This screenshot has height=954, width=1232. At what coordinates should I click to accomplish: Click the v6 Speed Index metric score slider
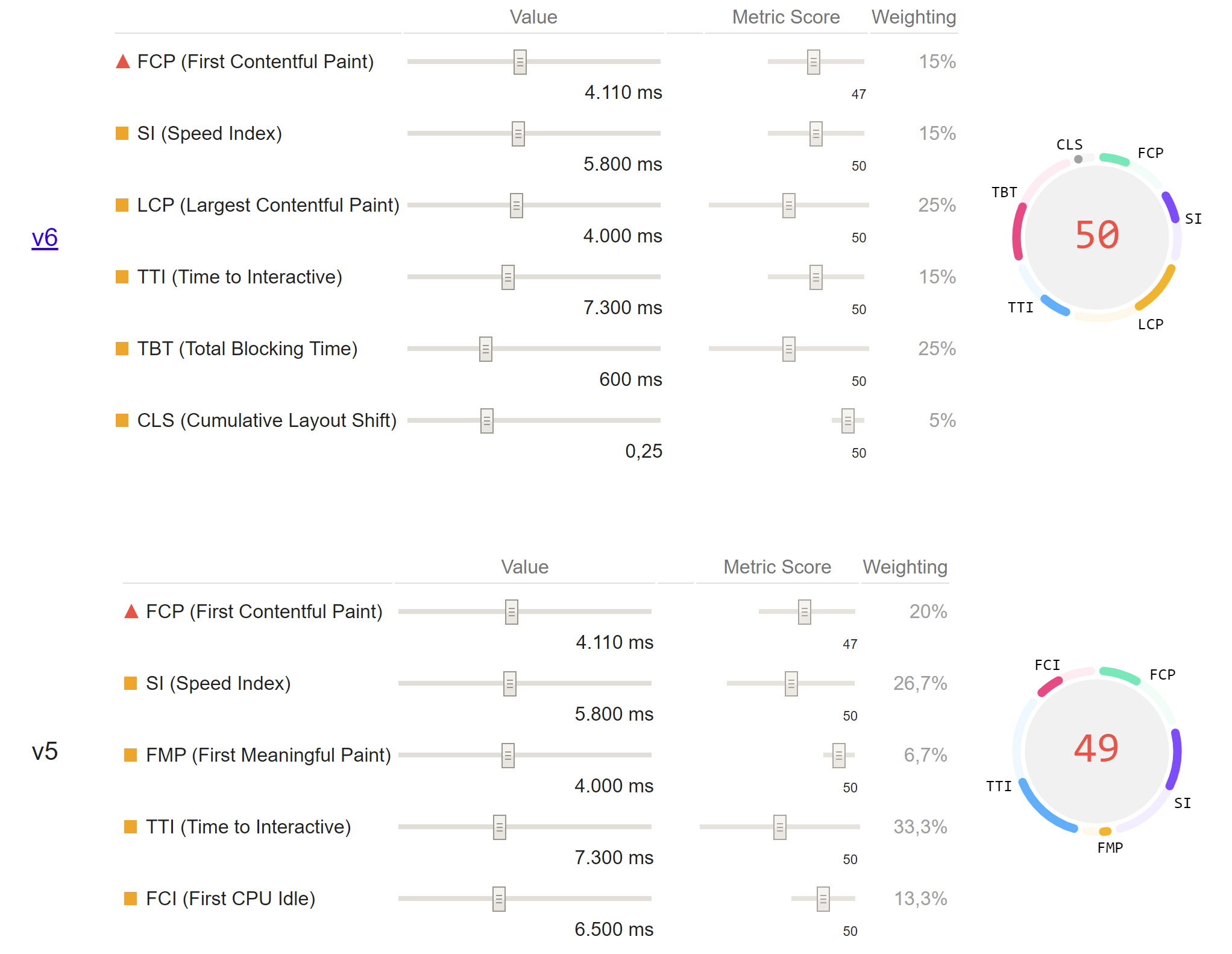tap(816, 134)
